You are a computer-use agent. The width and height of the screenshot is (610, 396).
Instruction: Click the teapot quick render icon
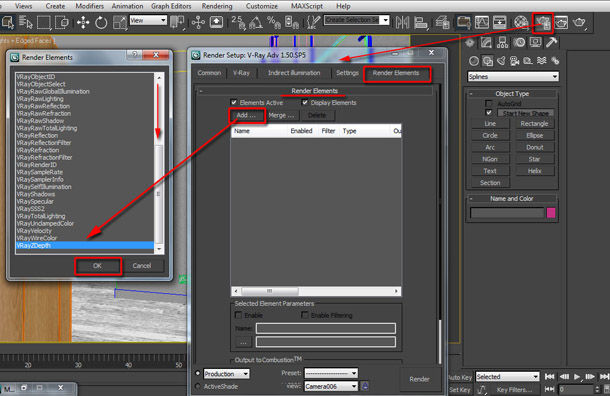[579, 22]
